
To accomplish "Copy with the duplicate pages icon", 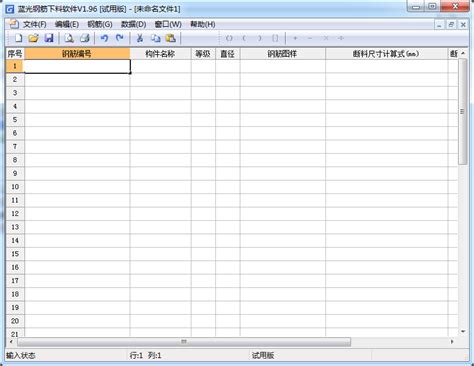I will point(155,38).
